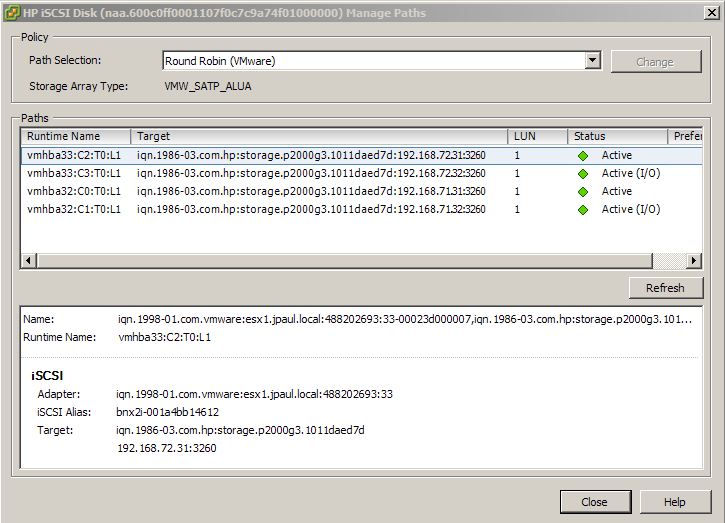Click the Adapter iqn value under iSCSI

(254, 394)
